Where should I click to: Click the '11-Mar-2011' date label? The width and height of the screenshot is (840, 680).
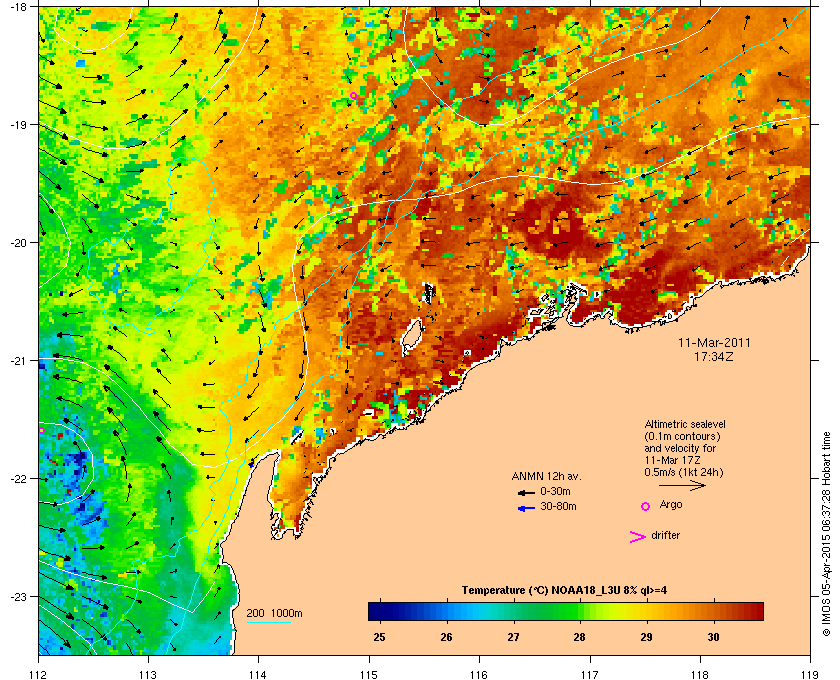pos(714,343)
